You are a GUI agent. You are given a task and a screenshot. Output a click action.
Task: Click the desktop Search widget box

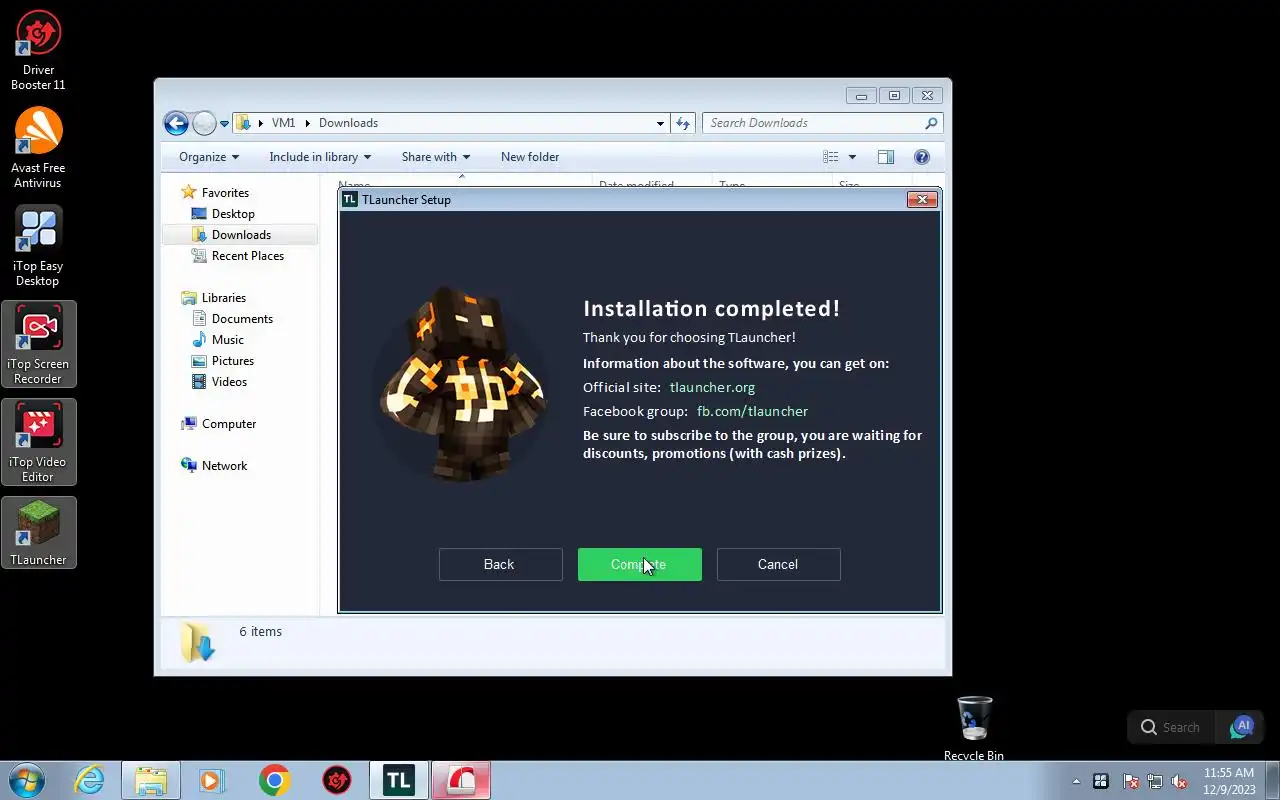point(1171,727)
